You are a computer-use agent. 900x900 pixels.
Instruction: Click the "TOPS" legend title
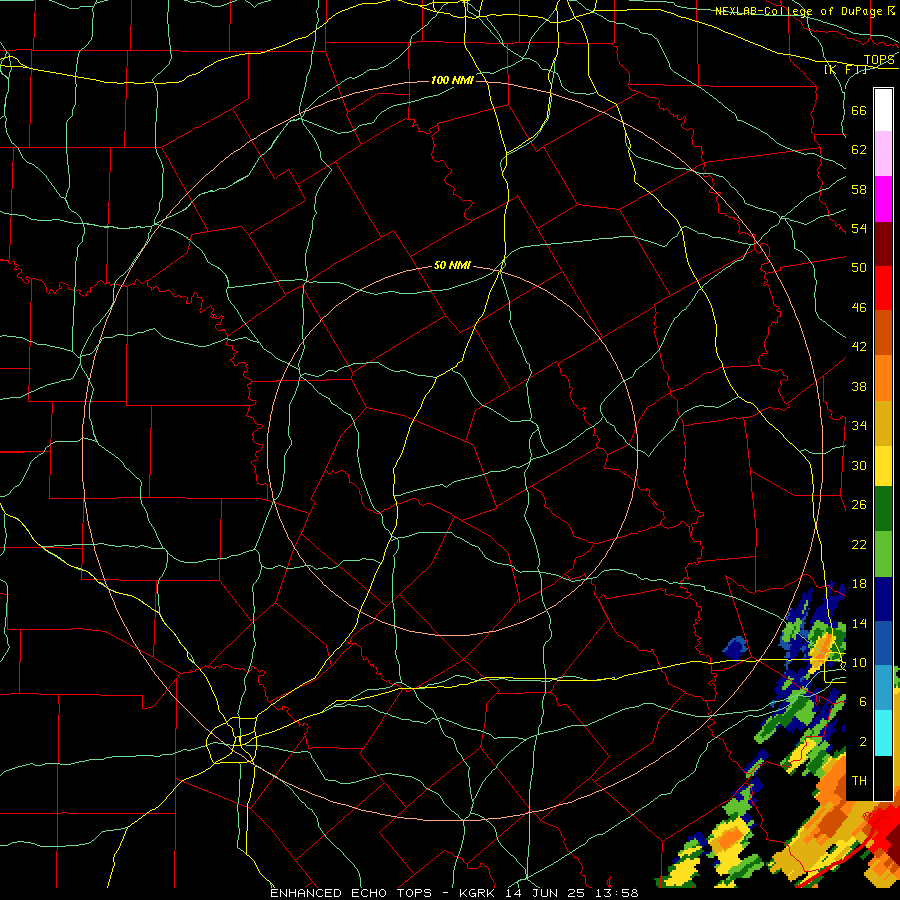point(879,59)
